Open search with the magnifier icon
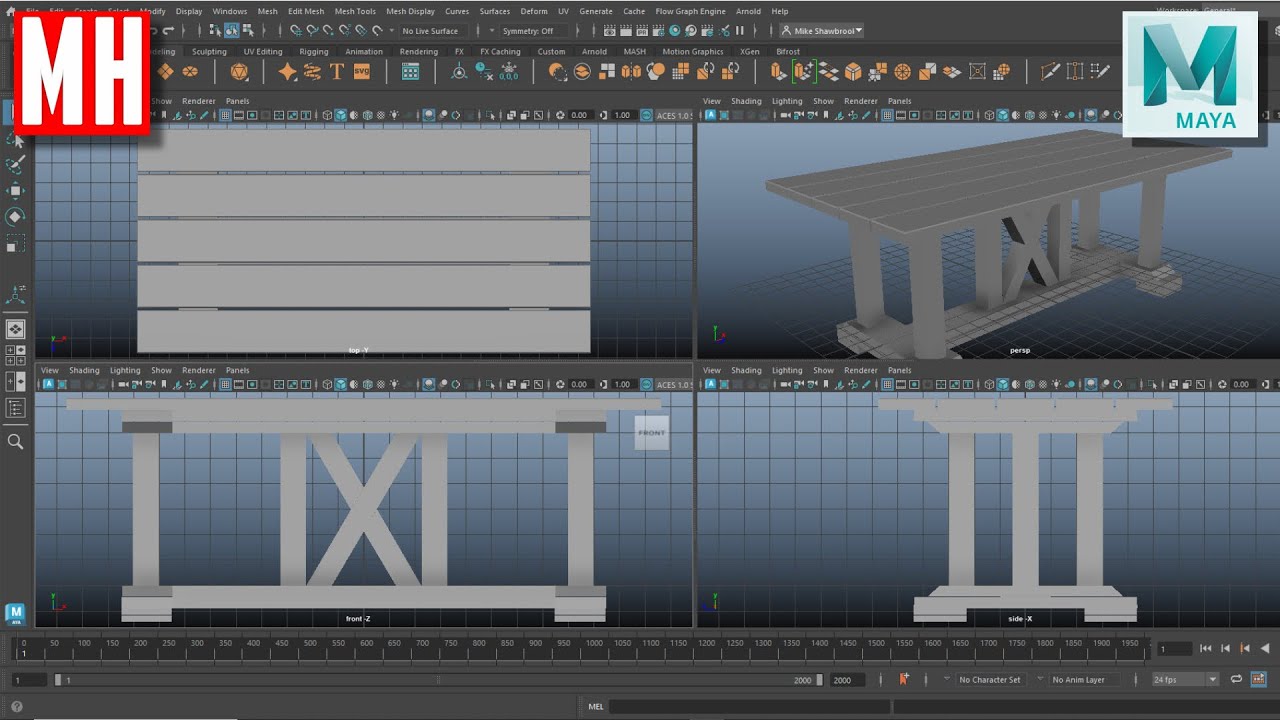This screenshot has height=720, width=1280. coord(15,441)
